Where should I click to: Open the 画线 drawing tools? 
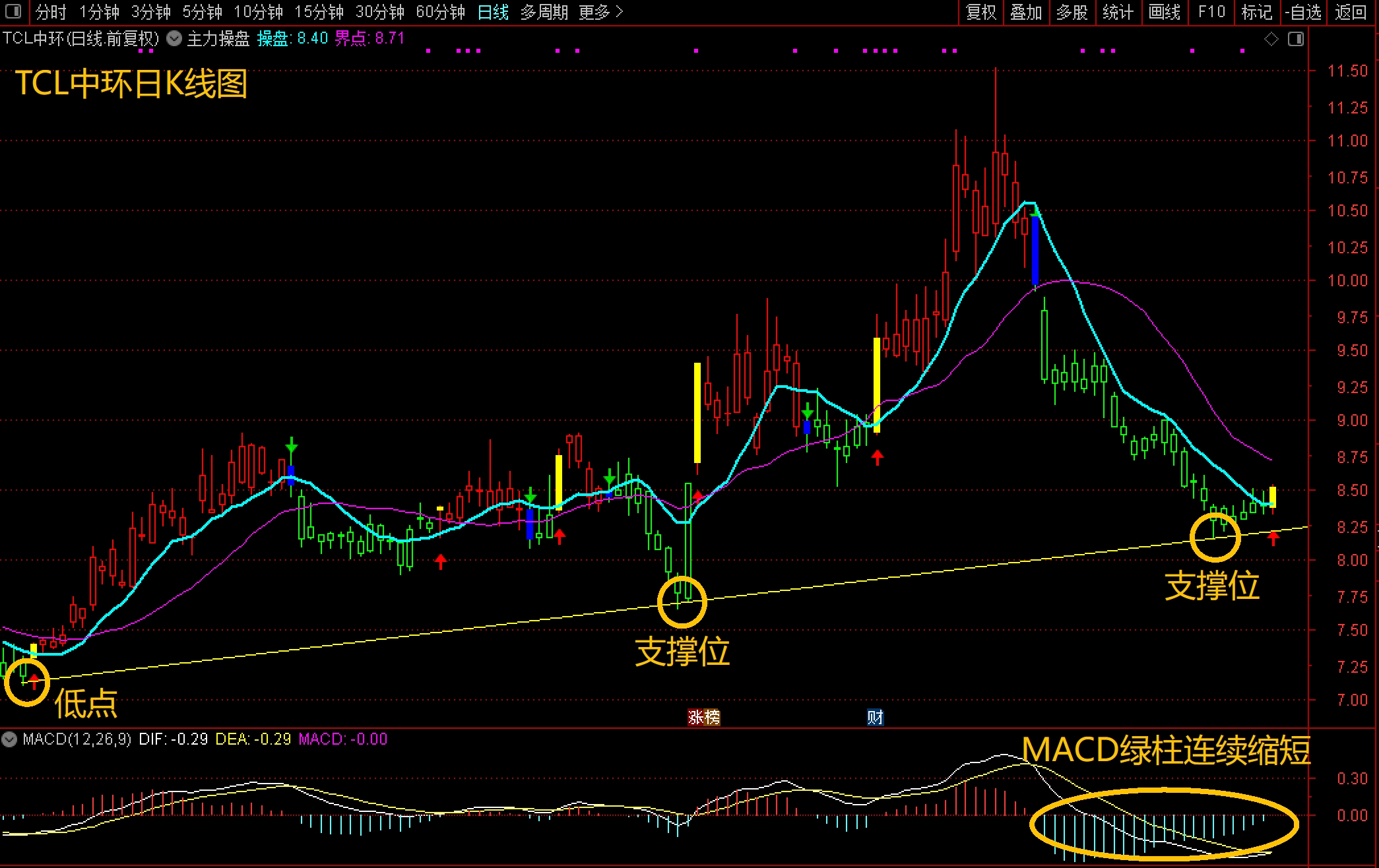coord(1165,12)
